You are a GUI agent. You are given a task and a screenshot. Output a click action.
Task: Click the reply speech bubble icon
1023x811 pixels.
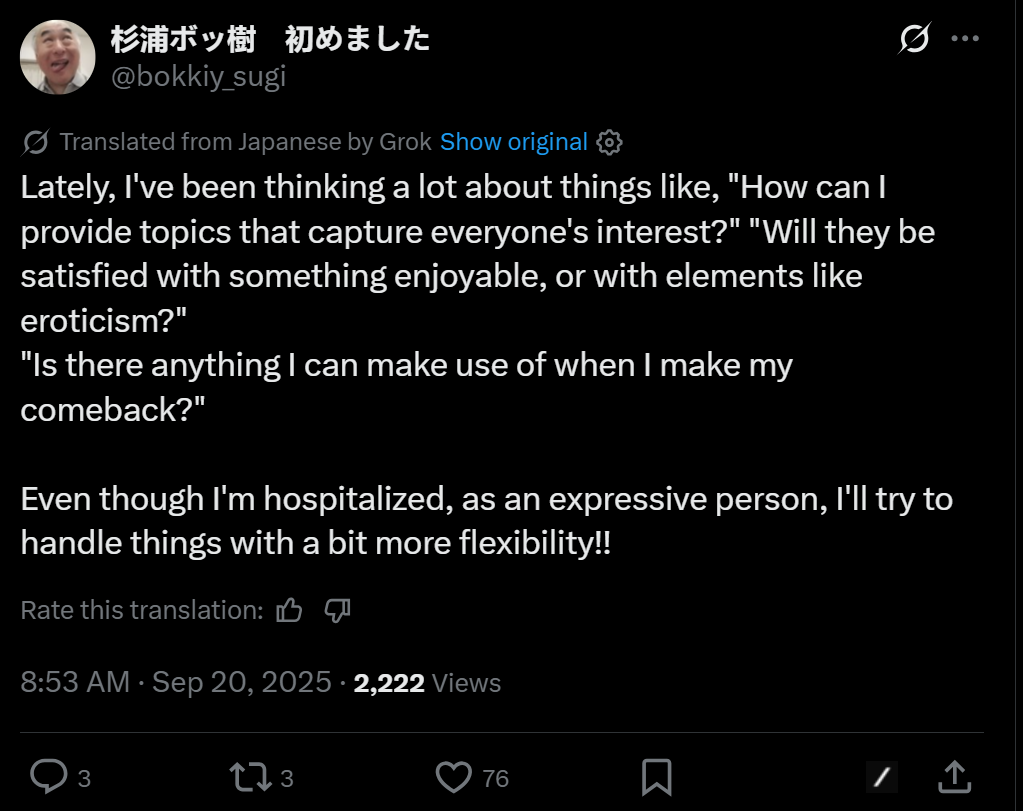click(x=49, y=777)
